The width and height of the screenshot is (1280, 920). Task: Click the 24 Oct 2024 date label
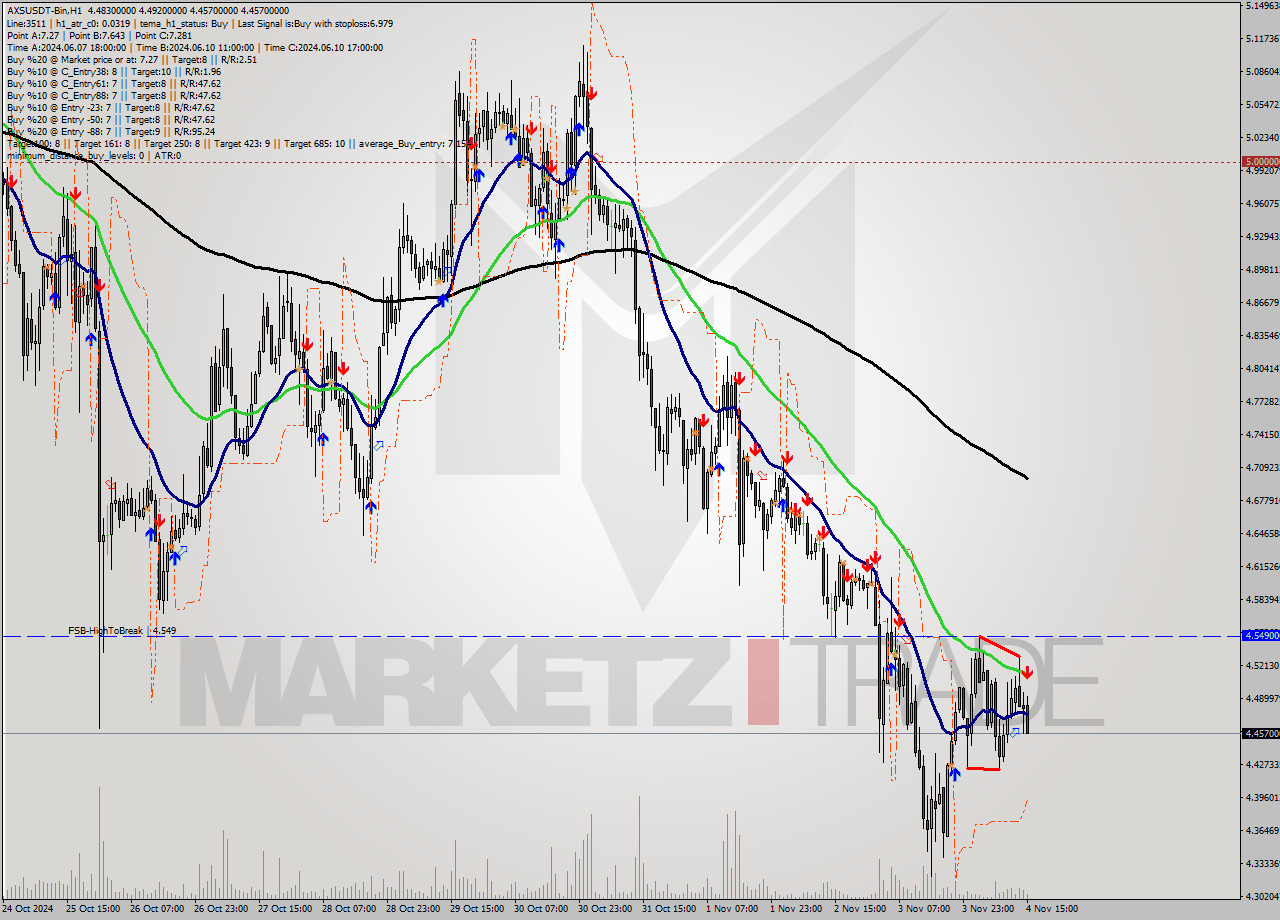click(27, 909)
